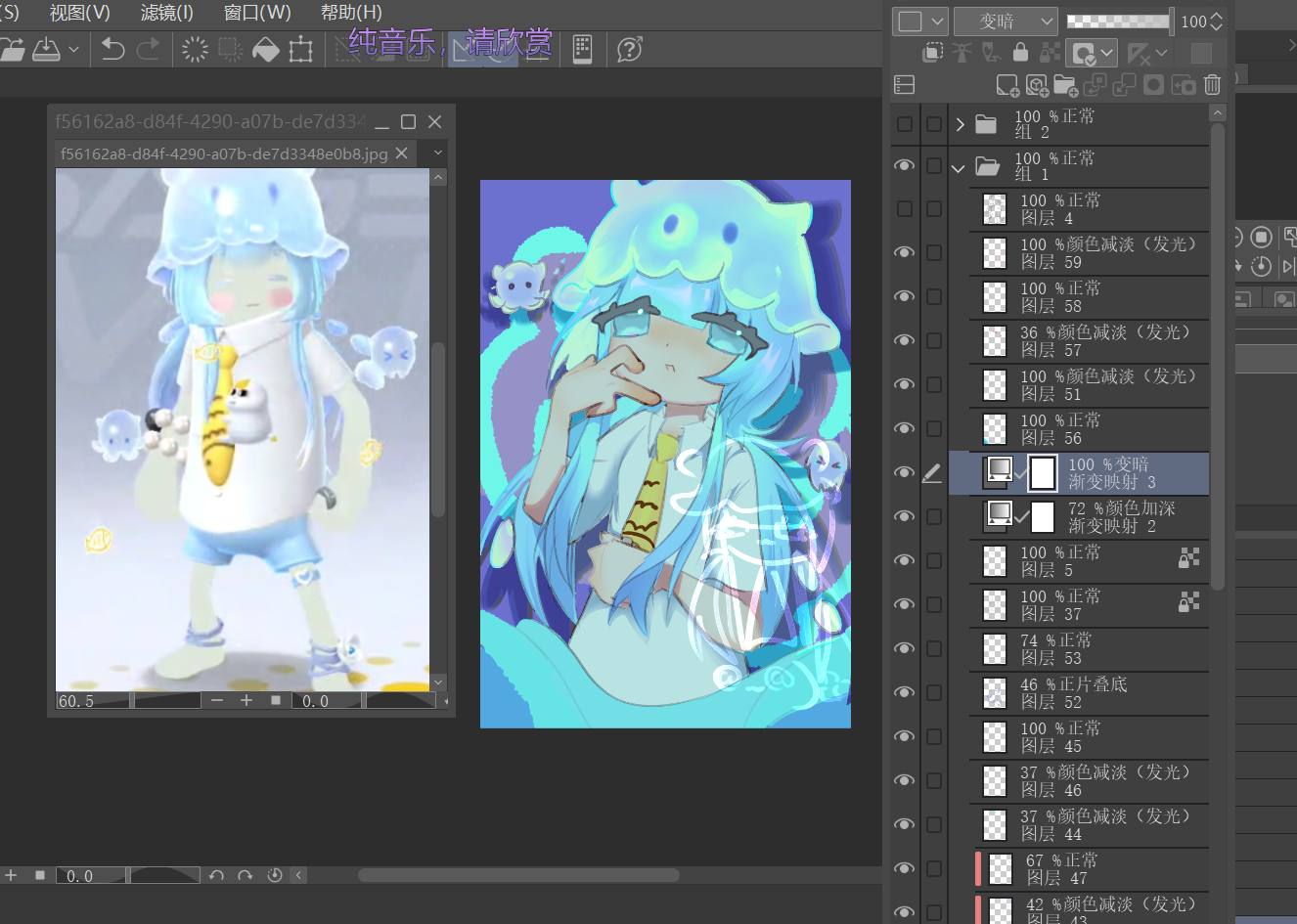Create a new raster layer

1006,86
